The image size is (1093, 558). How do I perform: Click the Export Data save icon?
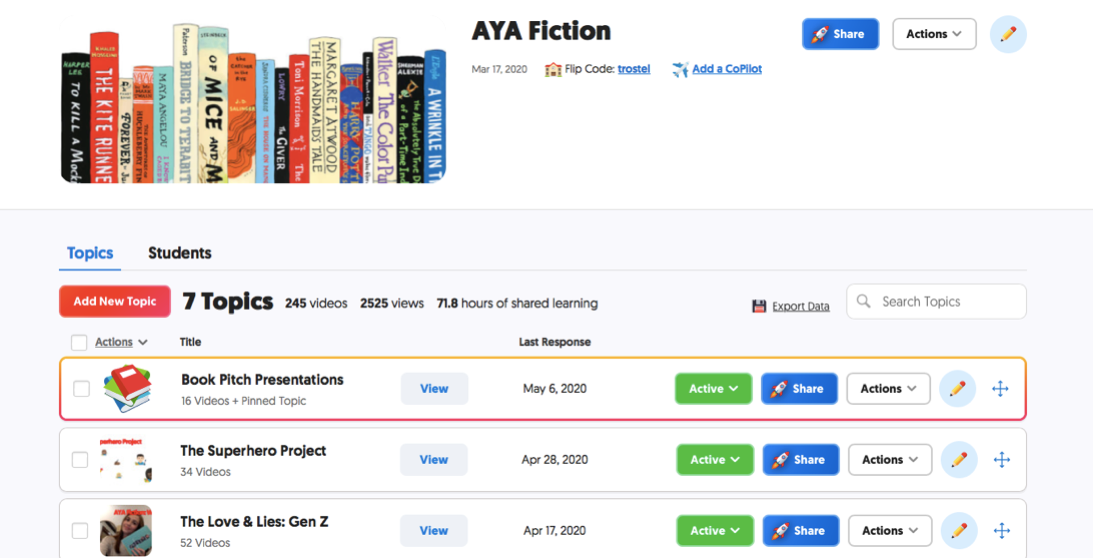pos(759,306)
